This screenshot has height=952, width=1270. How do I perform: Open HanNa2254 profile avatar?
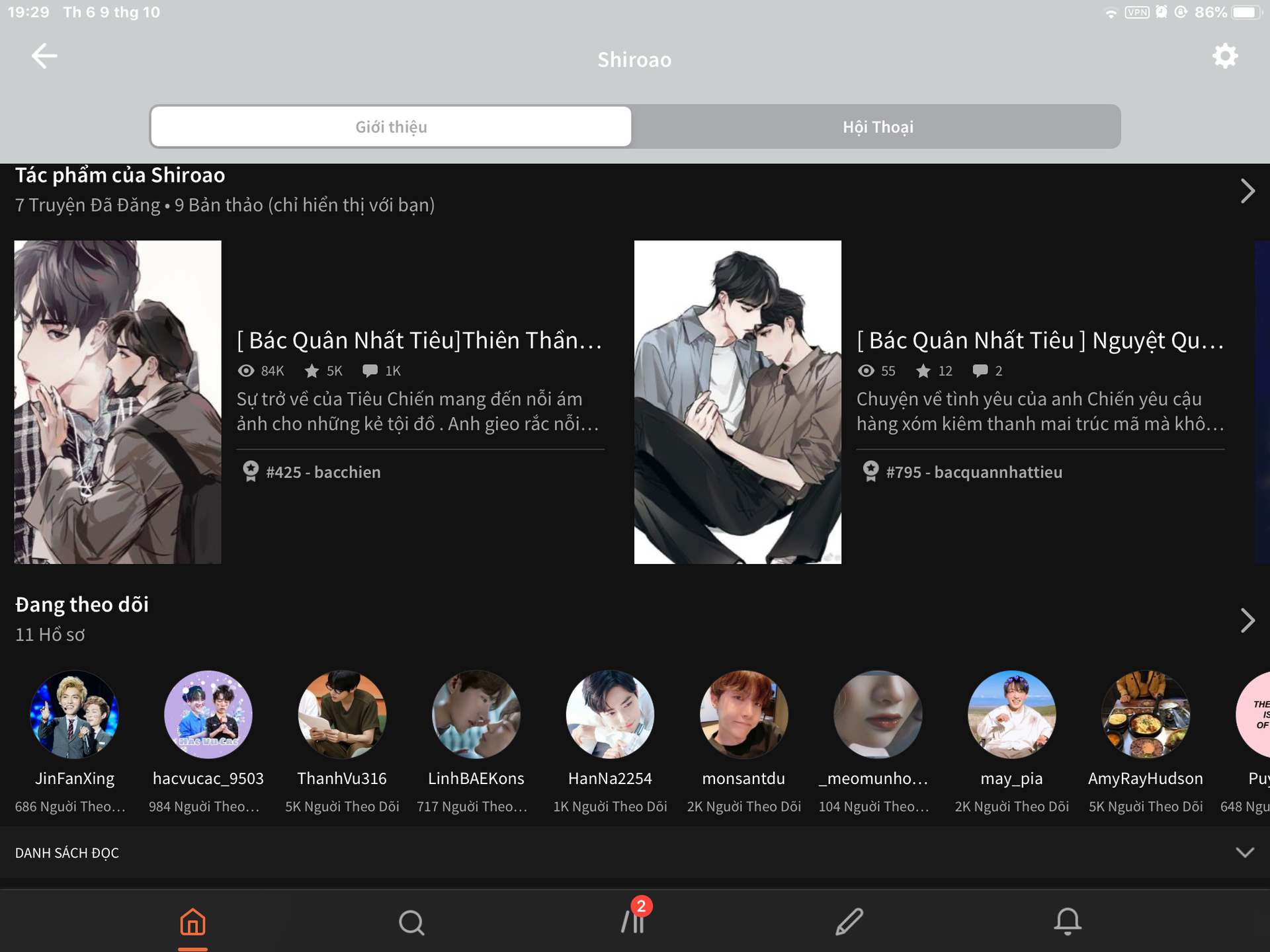point(610,715)
